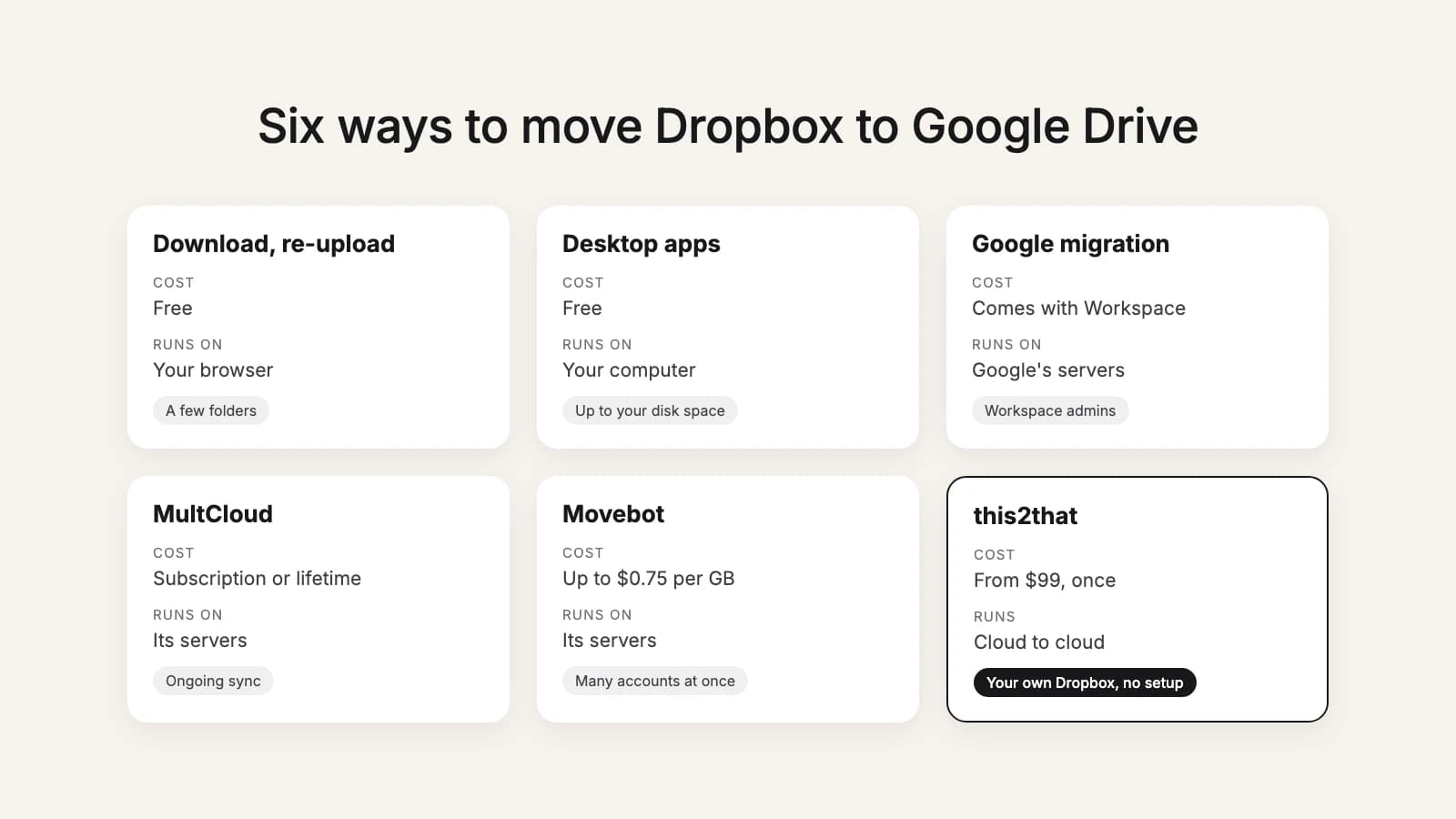Click 'Free' cost in Desktop apps card
Image resolution: width=1456 pixels, height=819 pixels.
click(x=582, y=308)
